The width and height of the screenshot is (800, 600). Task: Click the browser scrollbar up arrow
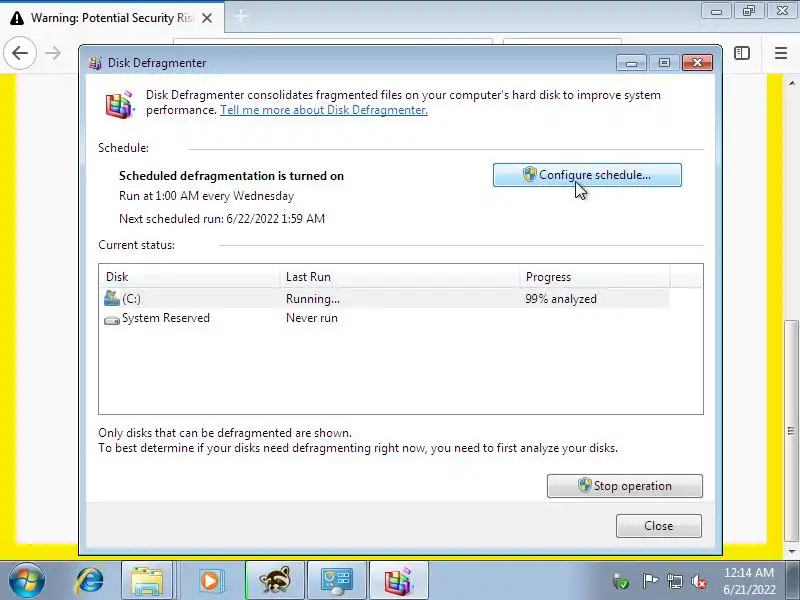(x=791, y=83)
